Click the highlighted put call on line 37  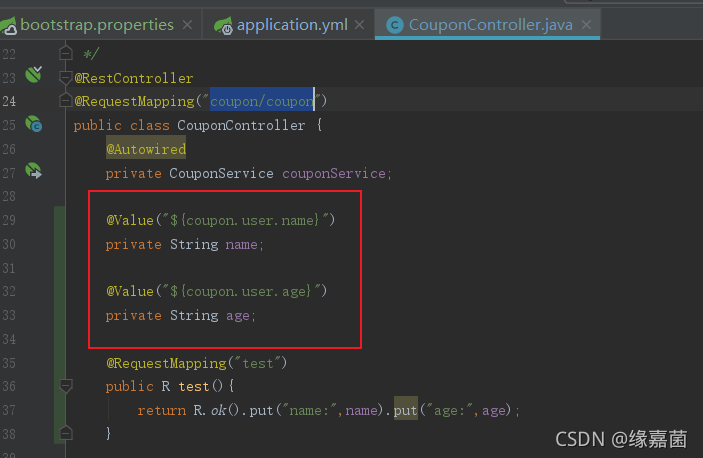click(406, 410)
